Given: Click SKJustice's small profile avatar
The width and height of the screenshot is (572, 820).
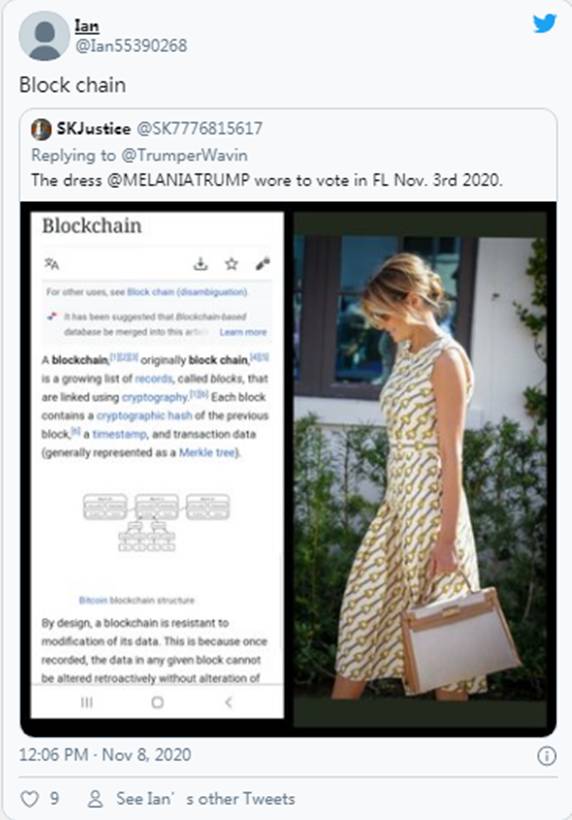Looking at the screenshot, I should tap(41, 129).
